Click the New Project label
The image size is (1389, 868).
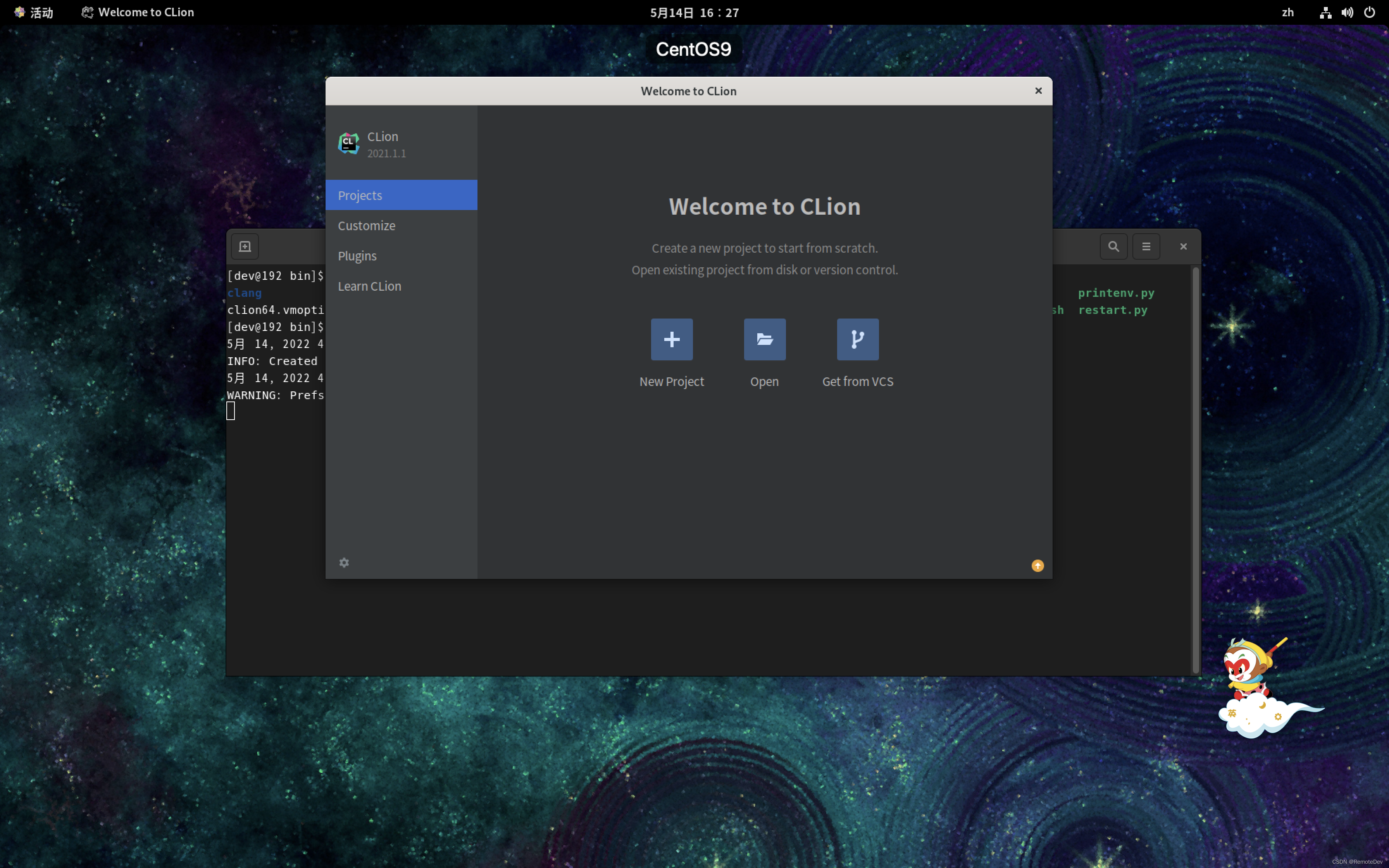pyautogui.click(x=672, y=381)
